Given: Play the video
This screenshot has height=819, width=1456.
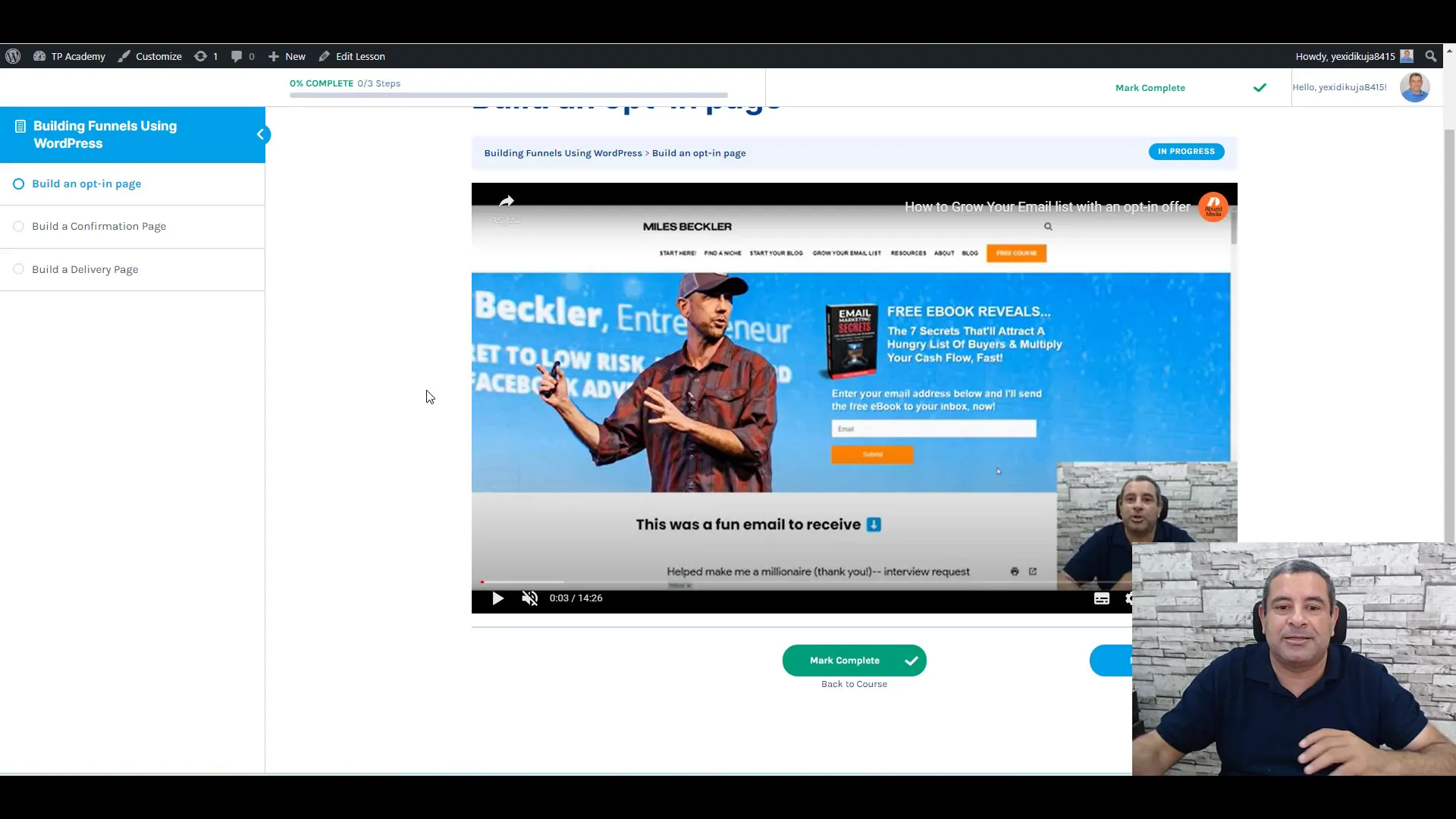Looking at the screenshot, I should click(x=497, y=598).
